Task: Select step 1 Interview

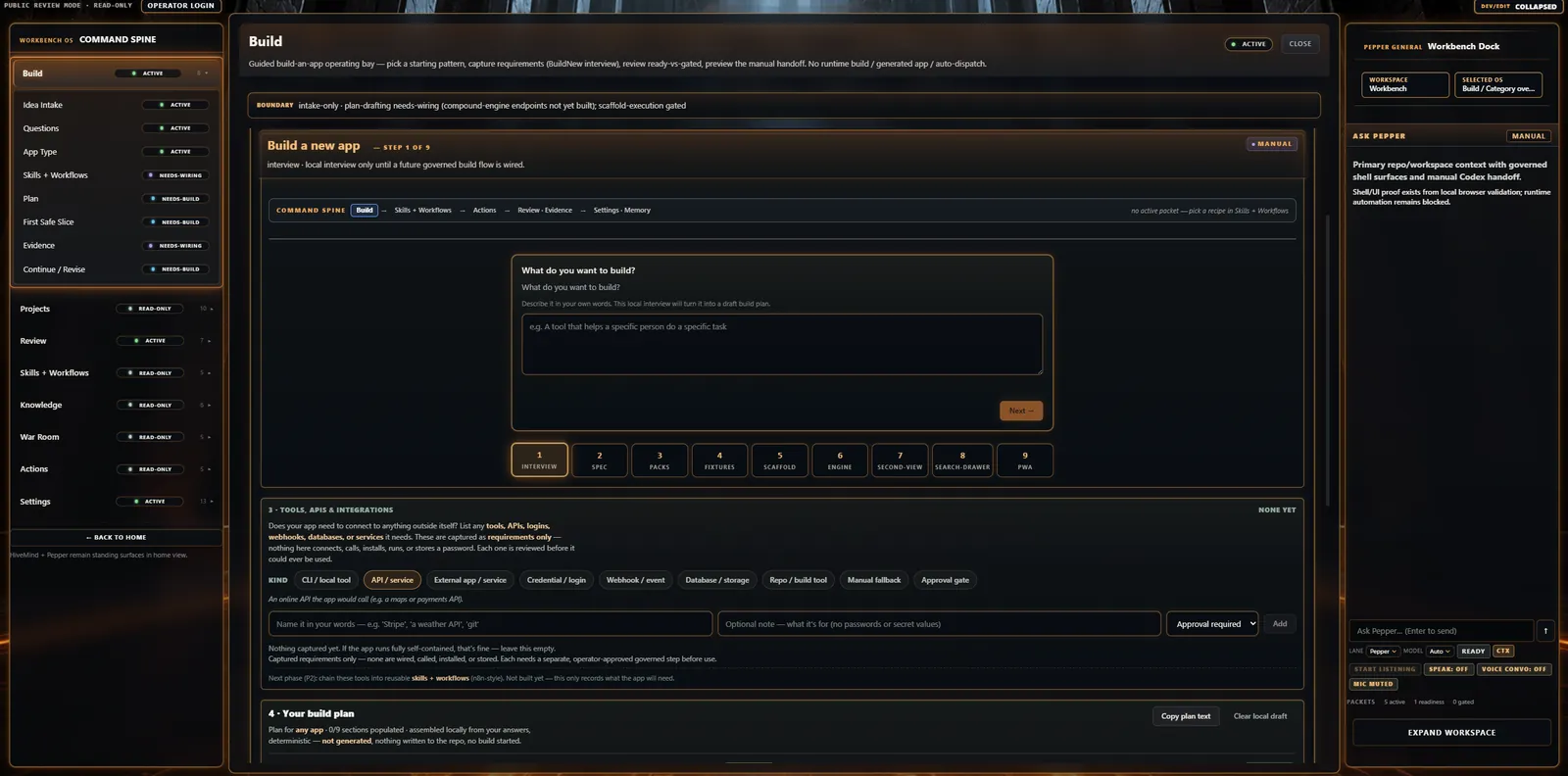Action: pyautogui.click(x=539, y=460)
